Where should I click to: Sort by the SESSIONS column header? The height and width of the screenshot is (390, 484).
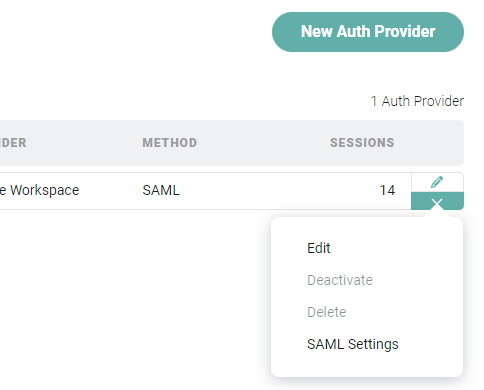362,143
